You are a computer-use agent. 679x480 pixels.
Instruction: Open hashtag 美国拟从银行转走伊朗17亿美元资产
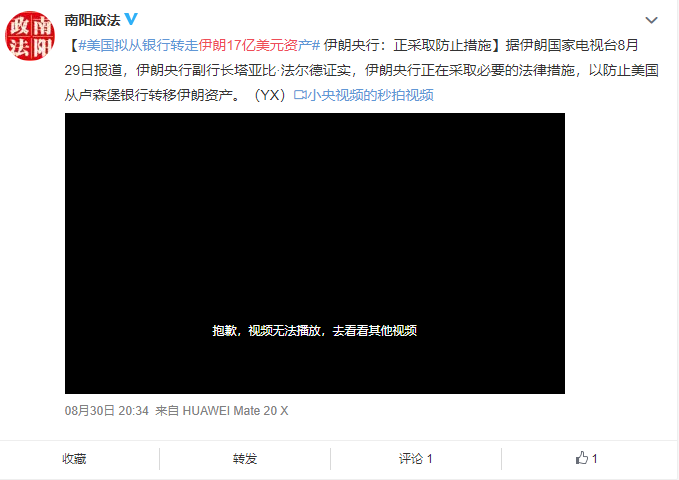click(x=199, y=45)
